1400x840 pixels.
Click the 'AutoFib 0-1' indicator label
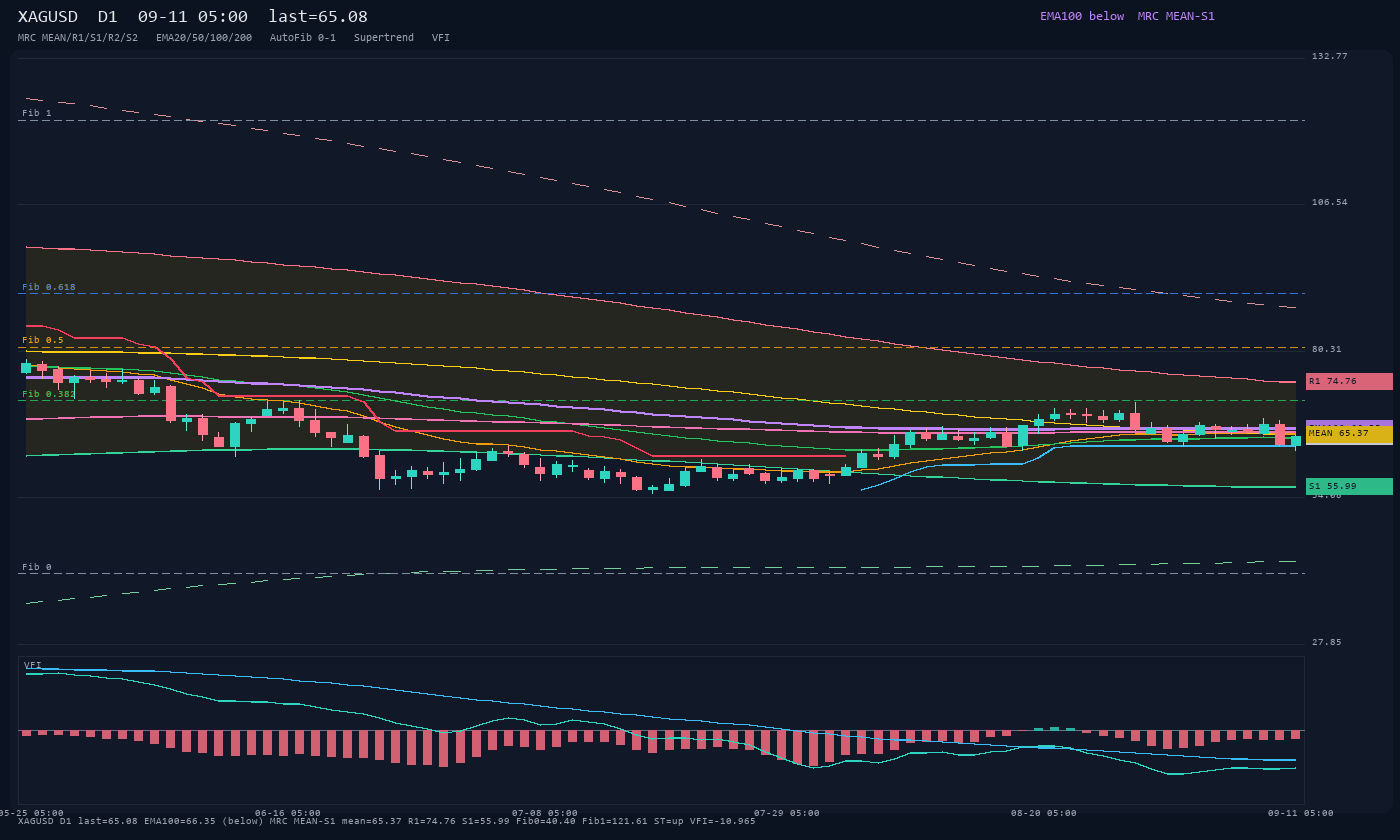[x=303, y=38]
